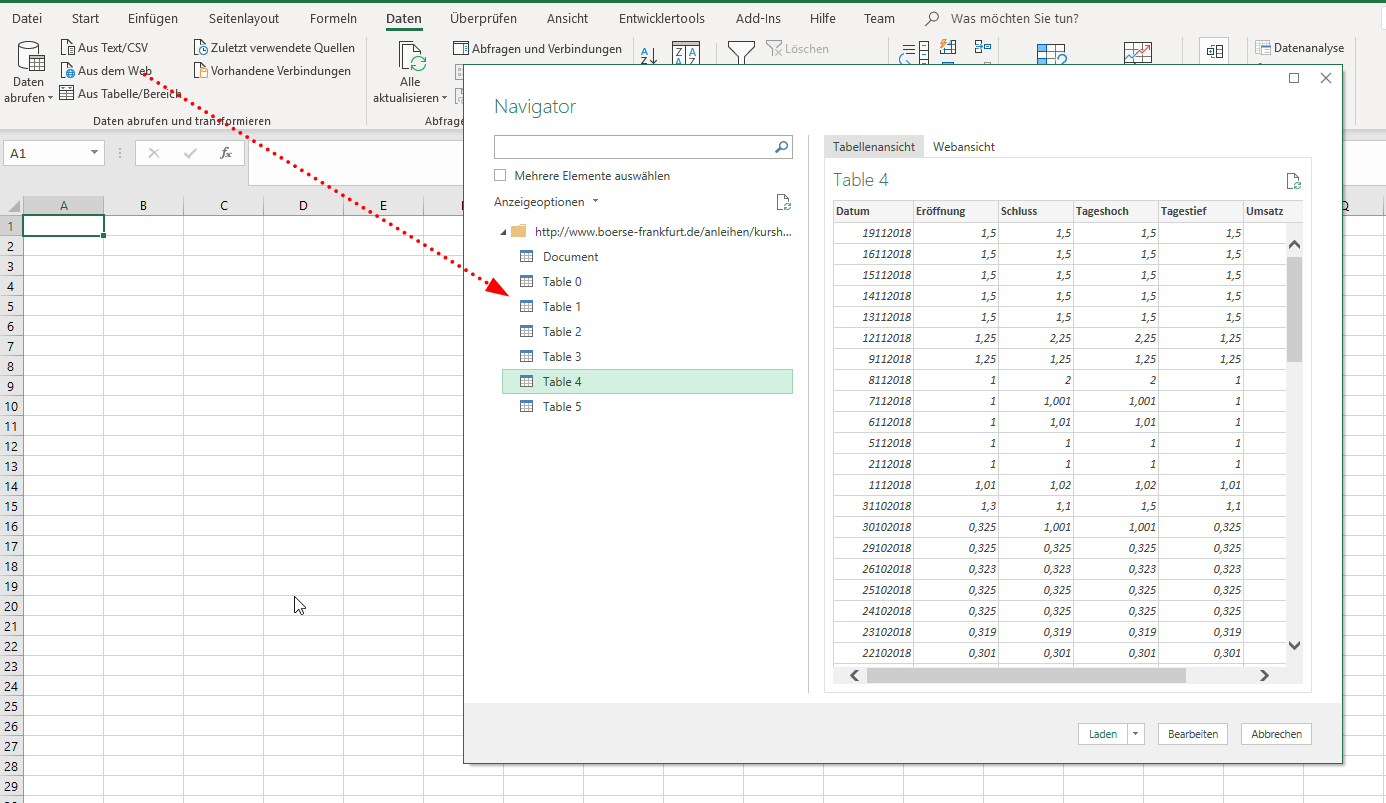This screenshot has width=1386, height=803.
Task: Select Table 2 in the tree
Action: pyautogui.click(x=562, y=332)
